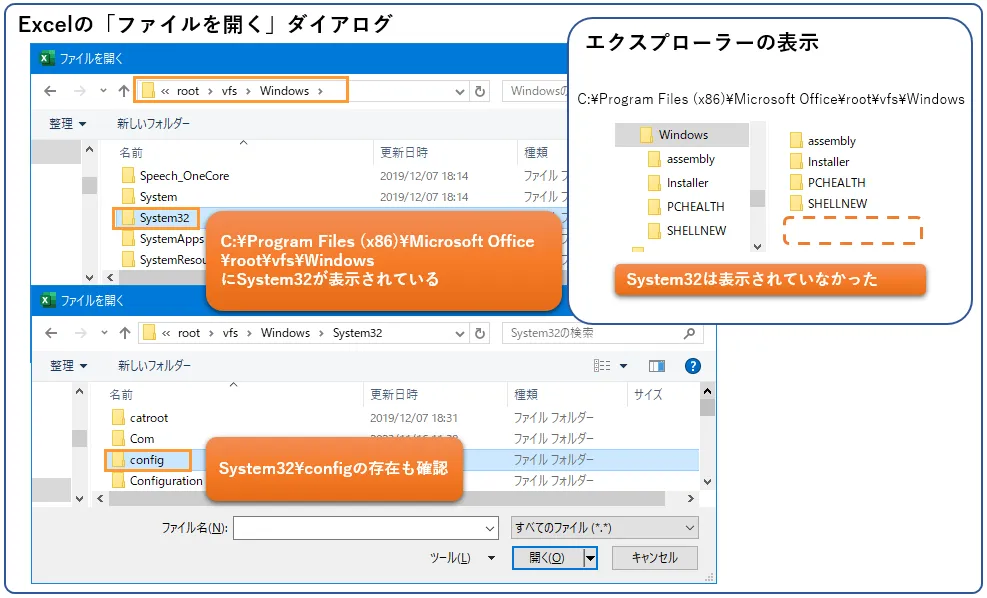Screen dimensions: 987x598
Task: Click scroll-up arrow of System32 file list
Action: 707,392
